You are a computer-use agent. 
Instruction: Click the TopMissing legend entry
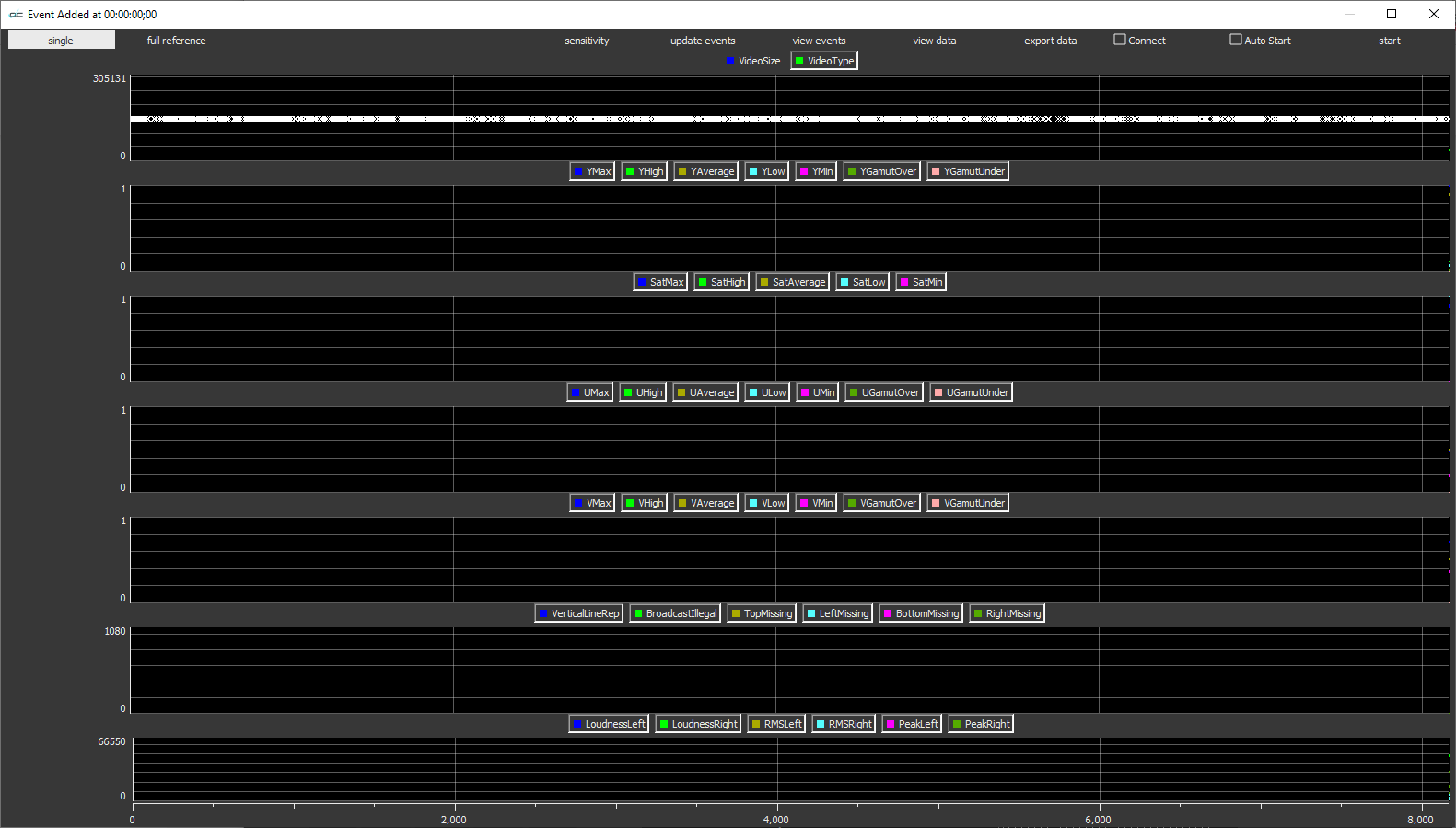pos(762,613)
